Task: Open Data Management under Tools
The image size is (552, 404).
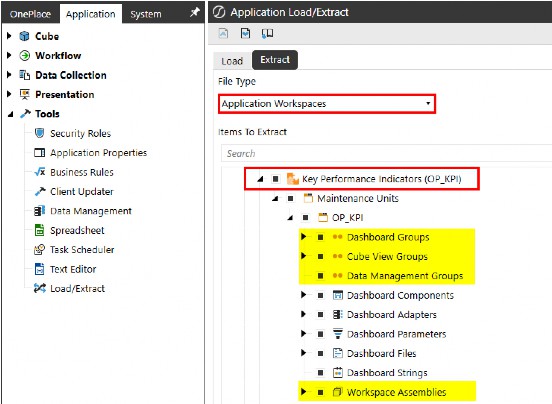Action: [91, 211]
